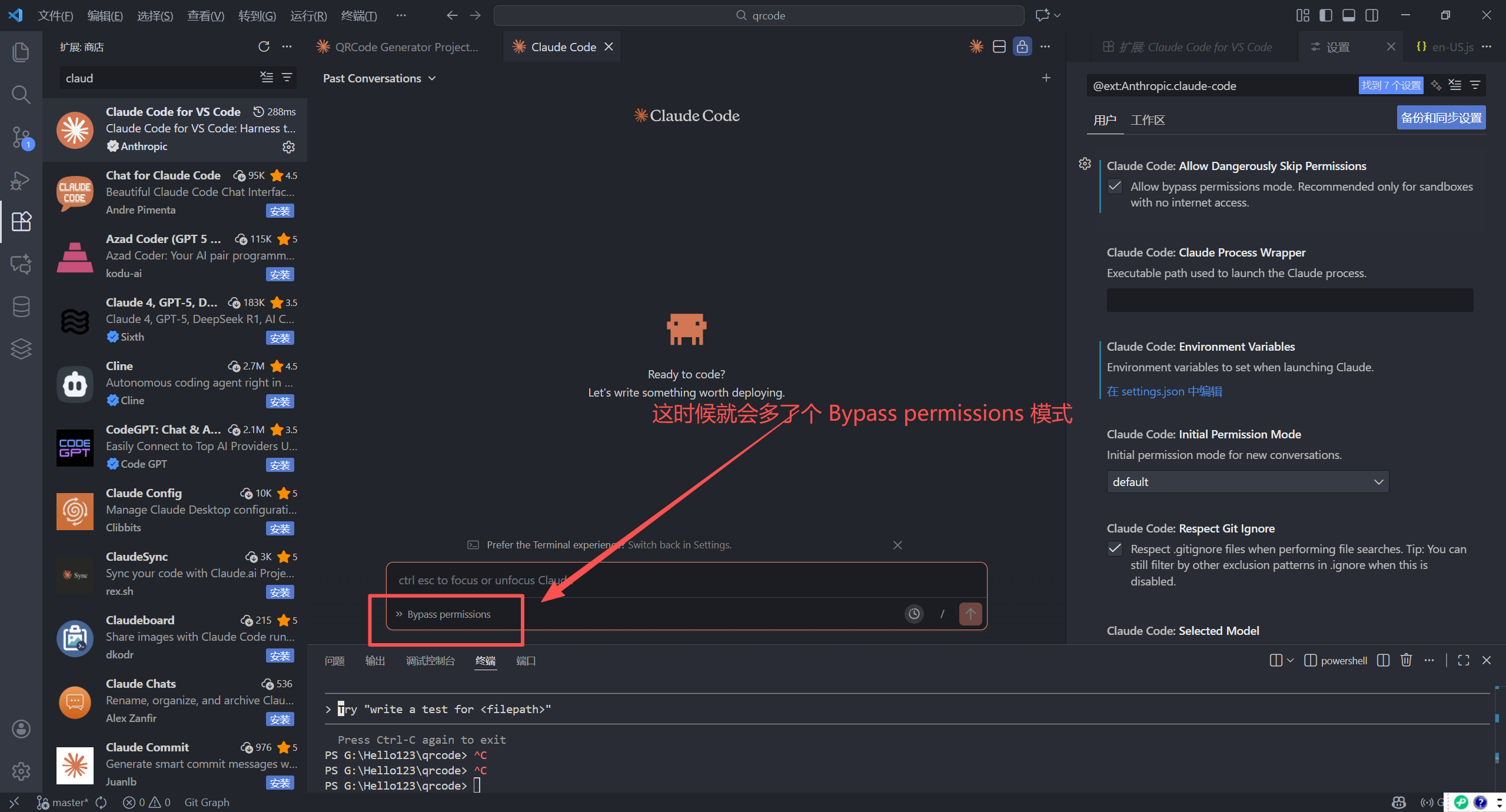Screen dimensions: 1506x812
Task: Click the Claude Process Wrapper path field
Action: [1289, 300]
